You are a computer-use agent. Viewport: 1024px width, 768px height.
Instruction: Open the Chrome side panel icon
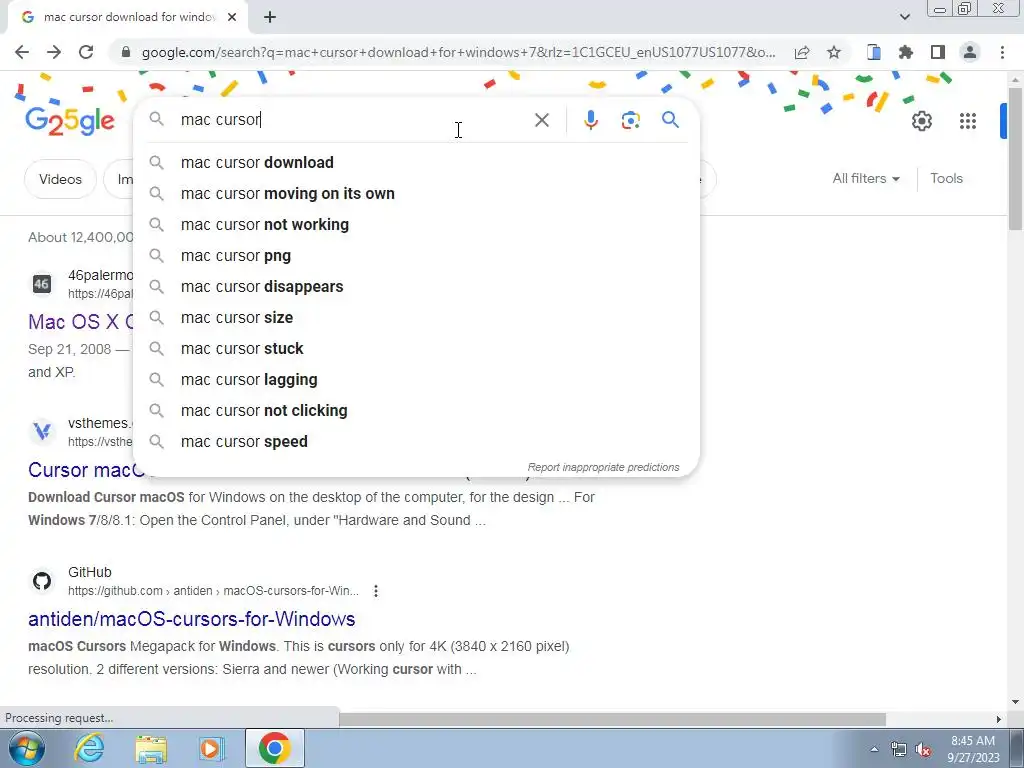click(938, 52)
